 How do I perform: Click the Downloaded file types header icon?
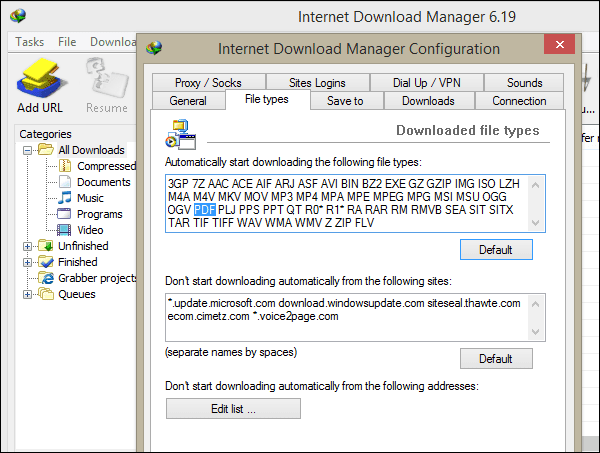tap(181, 135)
